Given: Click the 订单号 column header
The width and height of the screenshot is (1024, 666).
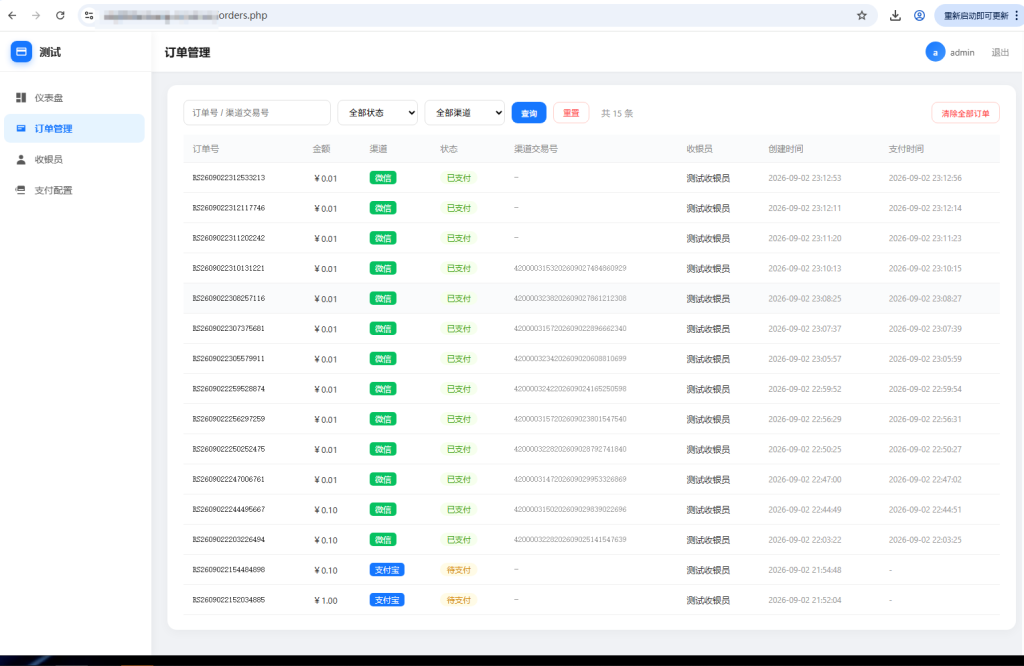Looking at the screenshot, I should [206, 149].
